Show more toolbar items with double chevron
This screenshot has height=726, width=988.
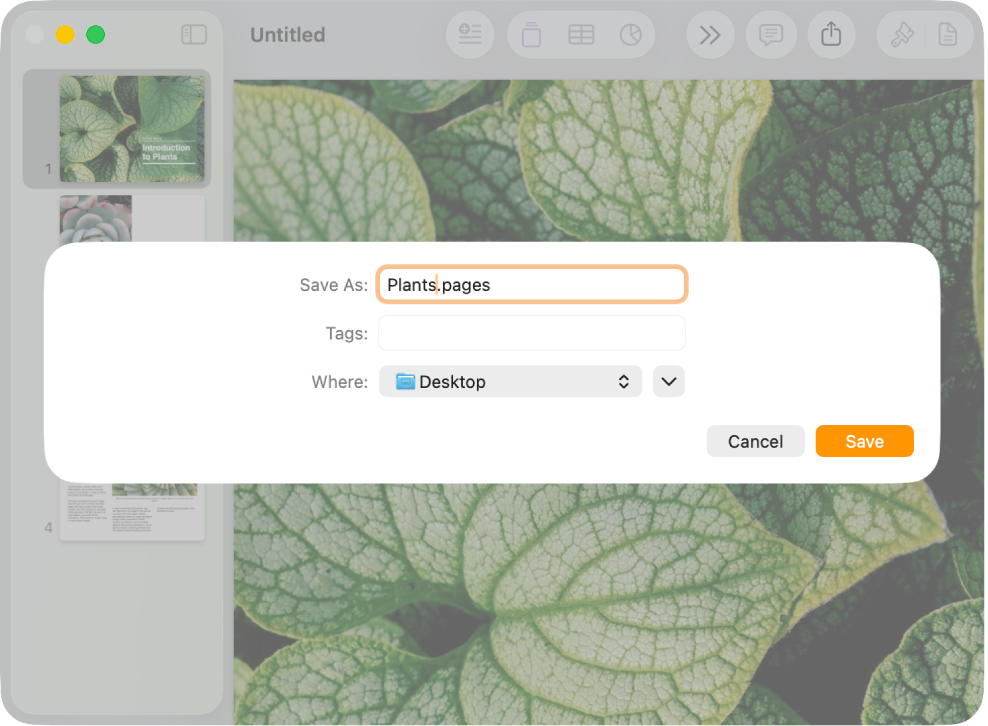coord(710,35)
